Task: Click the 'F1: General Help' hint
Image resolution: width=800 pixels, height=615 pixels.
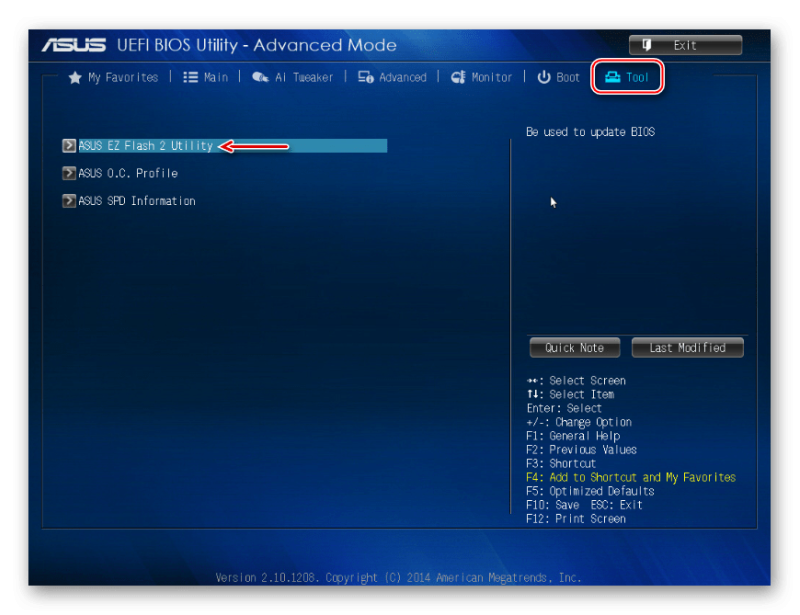Action: [573, 436]
